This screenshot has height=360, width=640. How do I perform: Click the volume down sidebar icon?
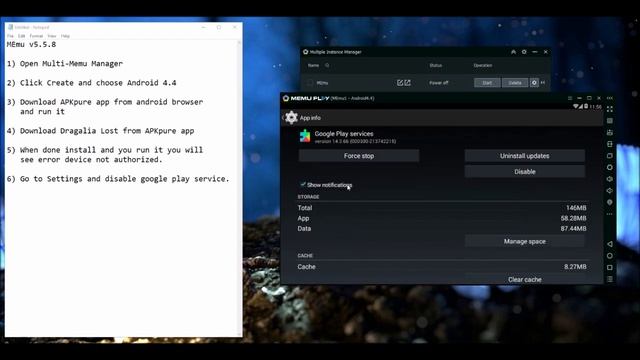[x=609, y=191]
